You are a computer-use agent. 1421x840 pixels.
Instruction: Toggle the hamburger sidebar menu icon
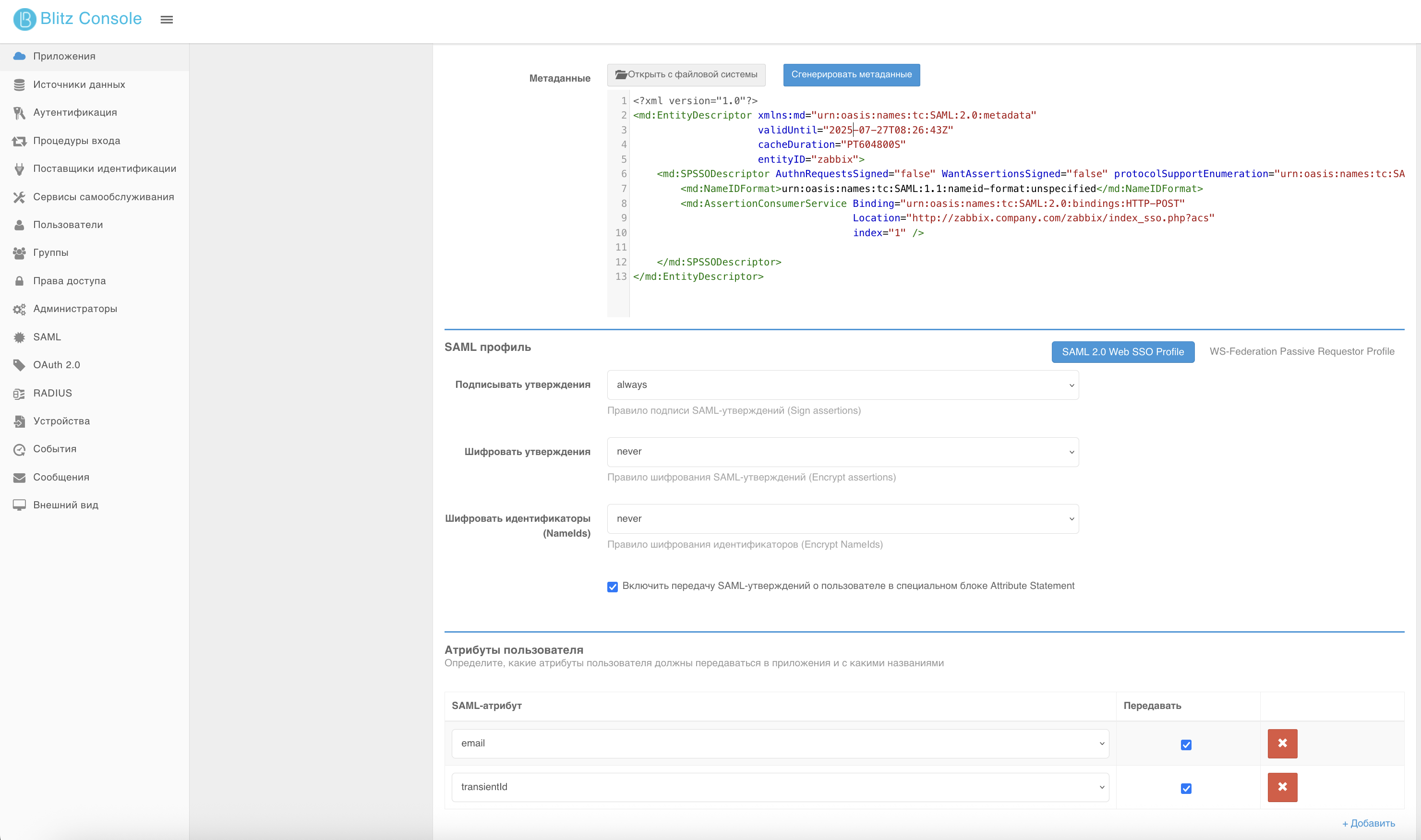click(167, 20)
